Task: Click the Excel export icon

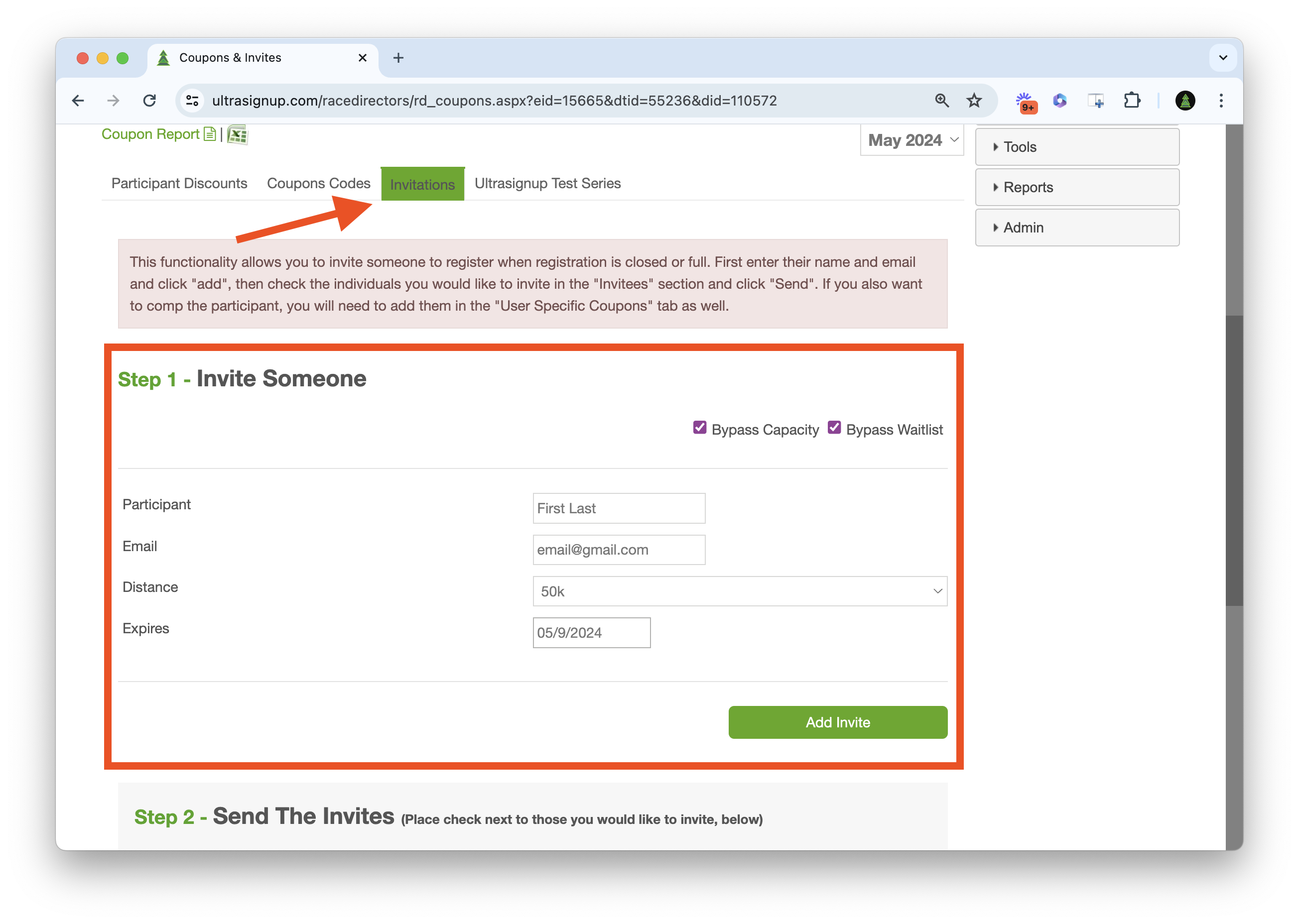Action: click(x=238, y=135)
